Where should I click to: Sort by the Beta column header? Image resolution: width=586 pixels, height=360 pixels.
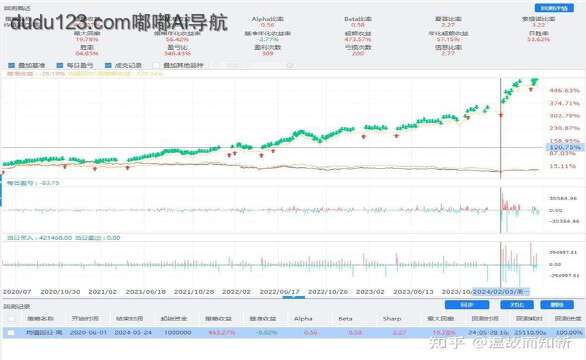coord(345,319)
